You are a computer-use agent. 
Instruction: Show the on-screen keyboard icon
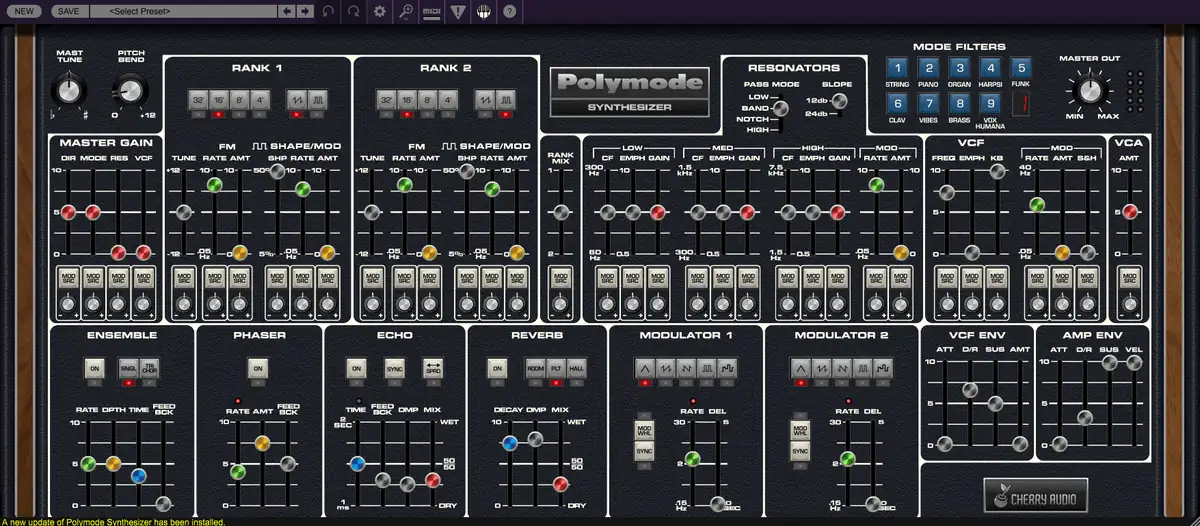(x=483, y=12)
